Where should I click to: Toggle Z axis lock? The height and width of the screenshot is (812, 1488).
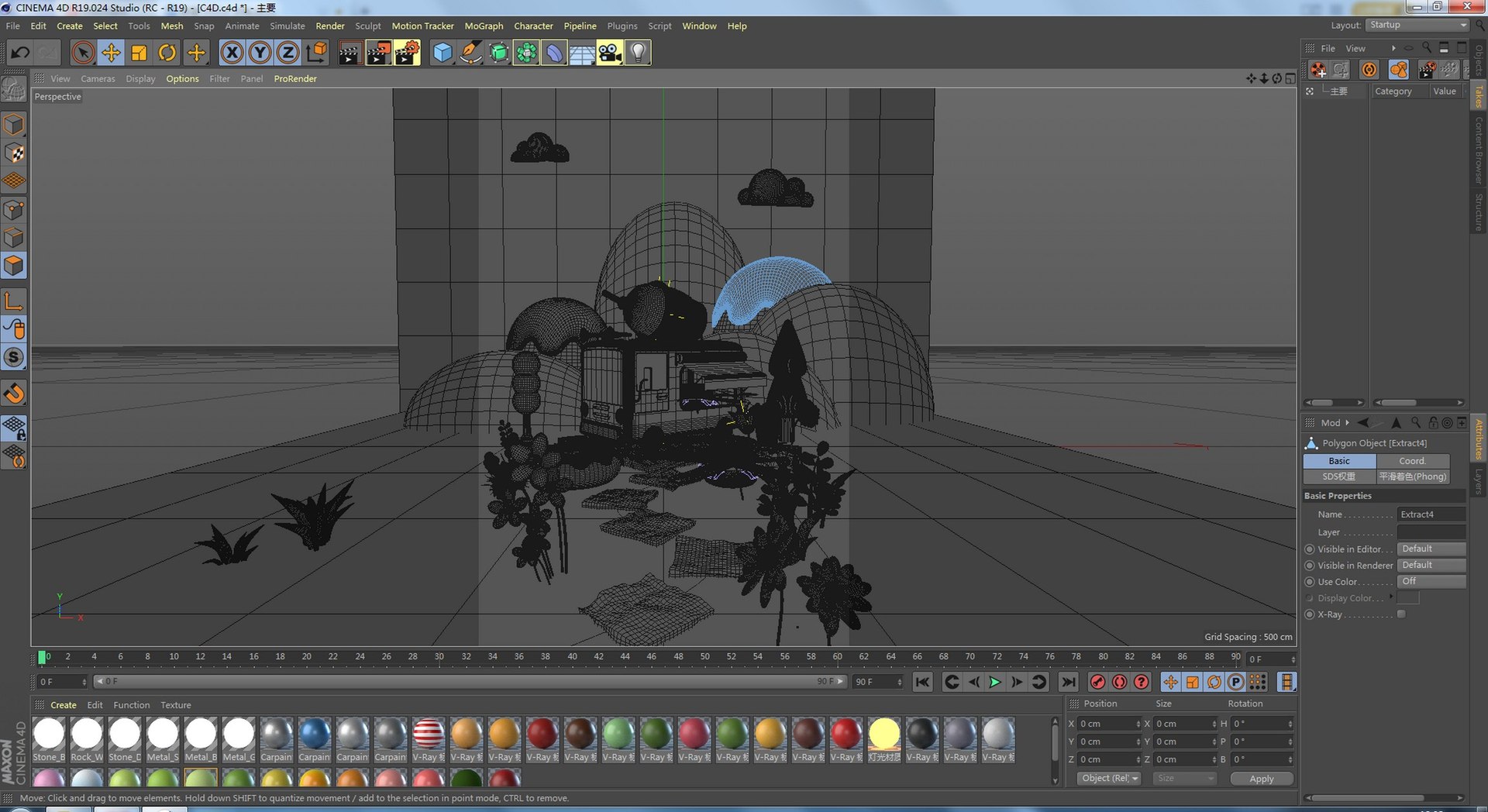pyautogui.click(x=288, y=53)
